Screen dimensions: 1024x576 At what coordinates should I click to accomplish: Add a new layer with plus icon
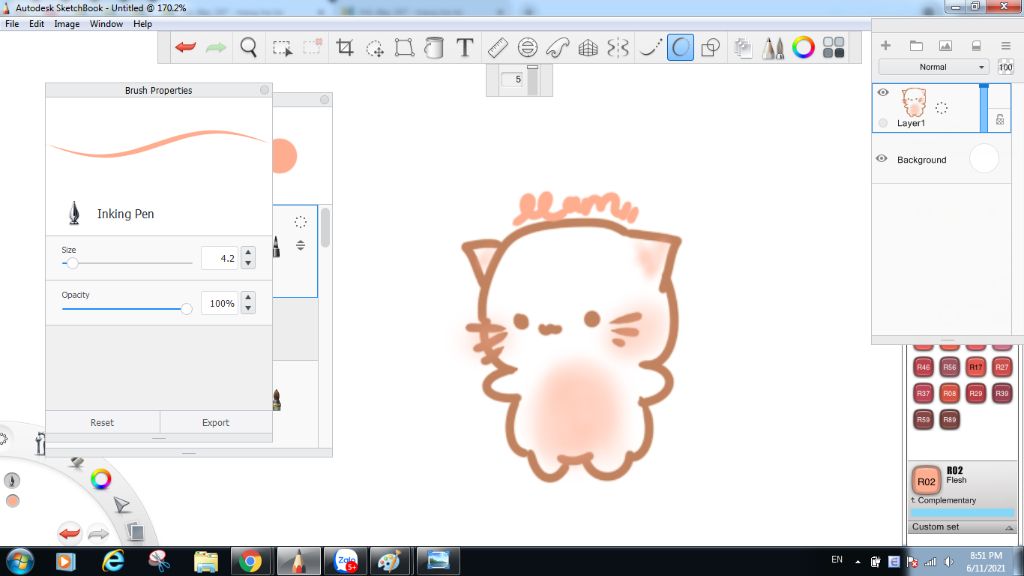pyautogui.click(x=886, y=45)
